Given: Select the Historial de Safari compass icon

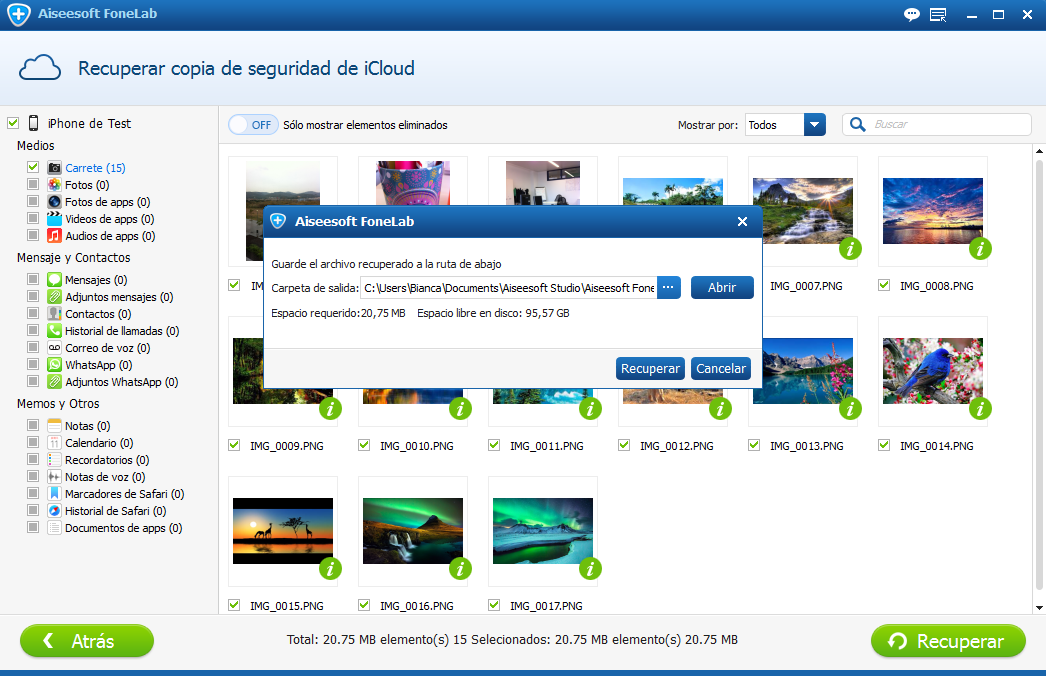Looking at the screenshot, I should tap(54, 511).
